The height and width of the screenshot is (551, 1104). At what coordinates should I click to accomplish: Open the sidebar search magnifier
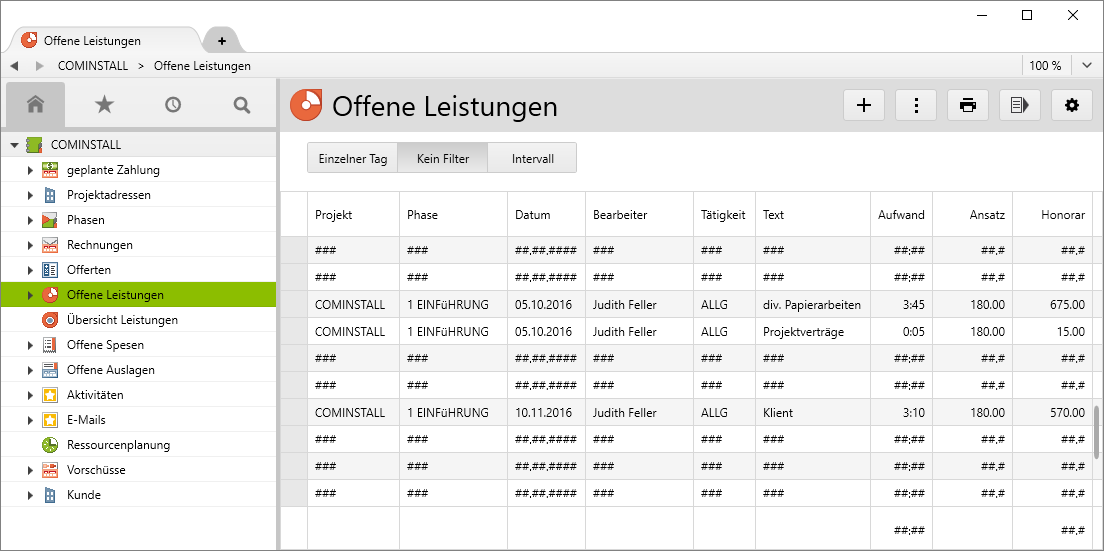click(x=242, y=104)
